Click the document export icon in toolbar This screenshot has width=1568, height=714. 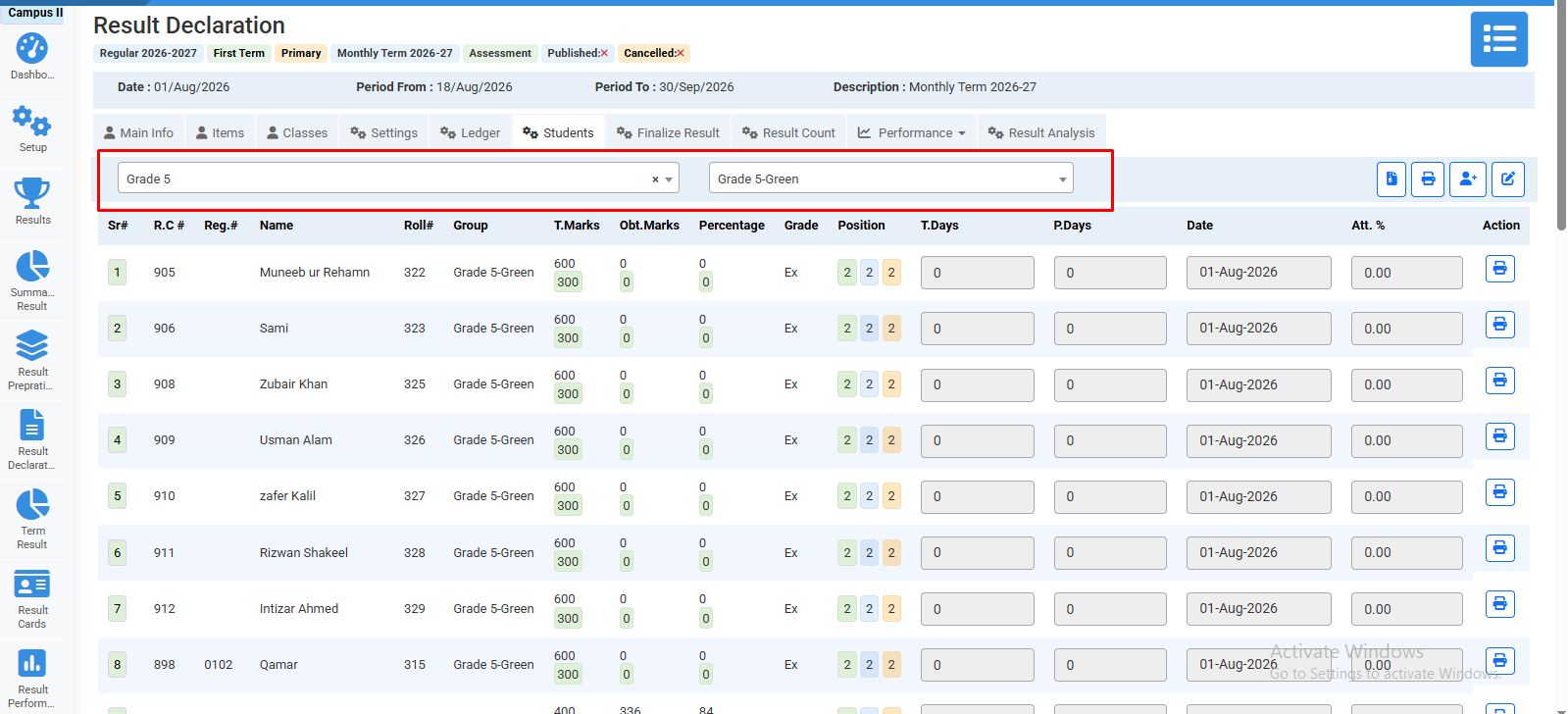pos(1391,178)
